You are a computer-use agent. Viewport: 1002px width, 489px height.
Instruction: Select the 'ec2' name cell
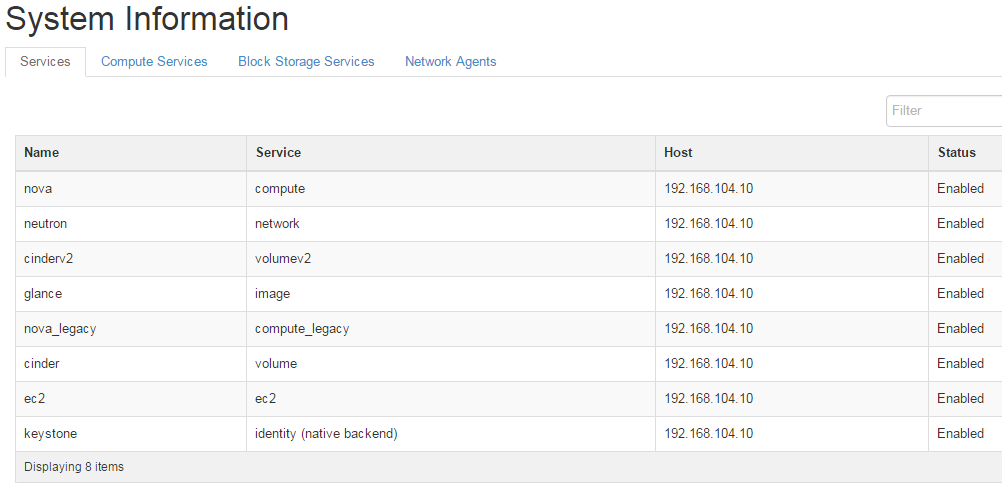point(131,399)
